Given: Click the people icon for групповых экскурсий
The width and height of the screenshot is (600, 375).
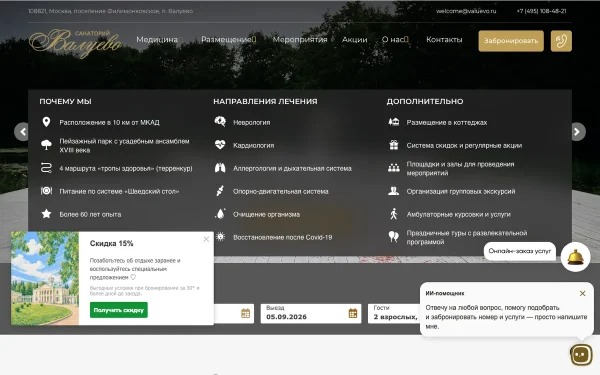Looking at the screenshot, I should [x=394, y=191].
